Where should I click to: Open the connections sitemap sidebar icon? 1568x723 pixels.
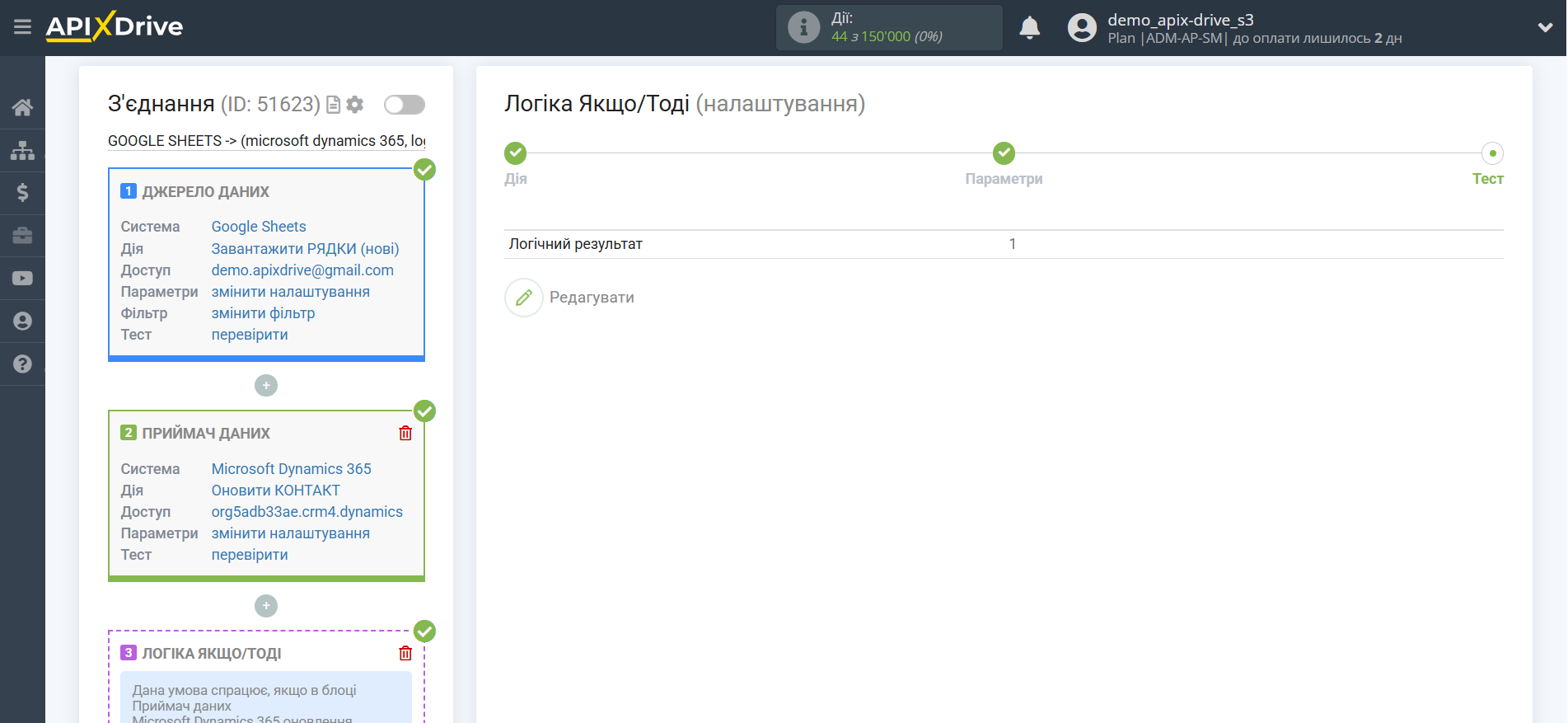[22, 150]
